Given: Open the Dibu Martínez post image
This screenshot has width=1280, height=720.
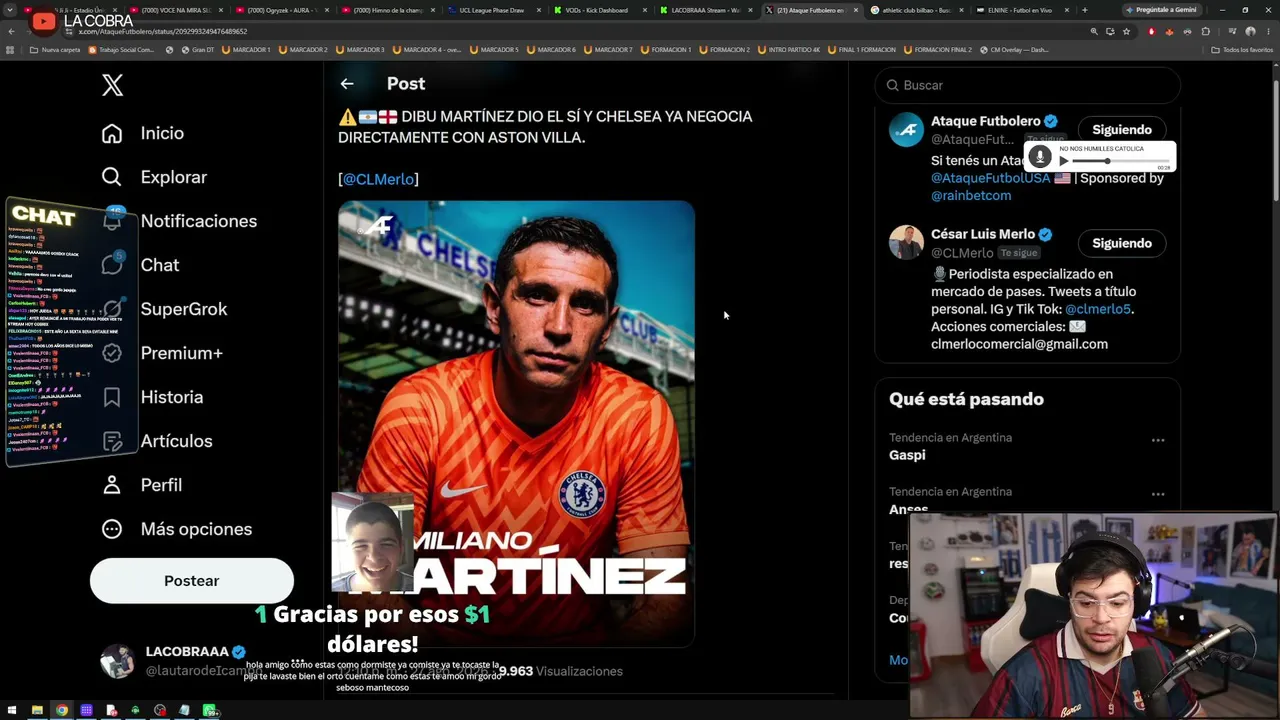Looking at the screenshot, I should [x=516, y=424].
